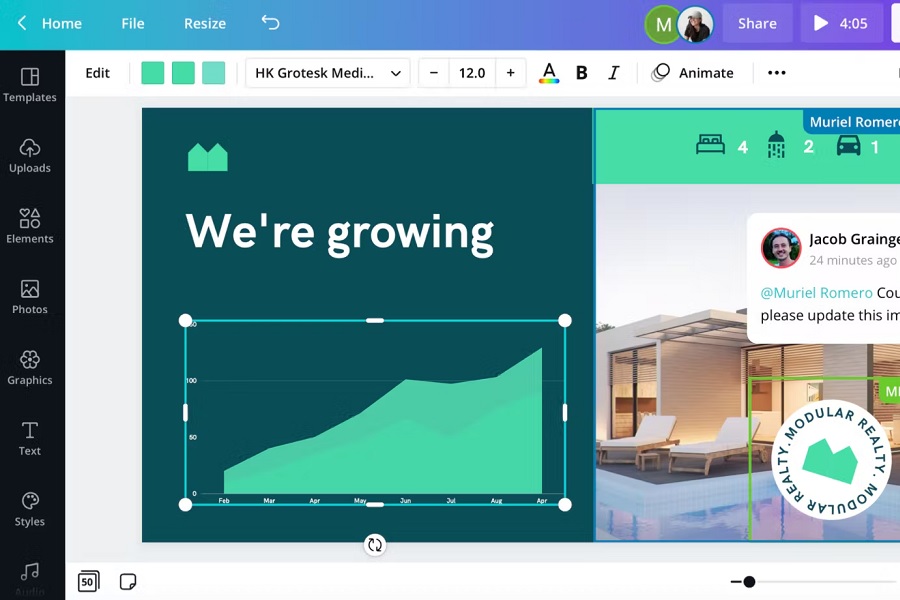The width and height of the screenshot is (900, 600).
Task: Select the first green chart color swatch
Action: [x=152, y=73]
